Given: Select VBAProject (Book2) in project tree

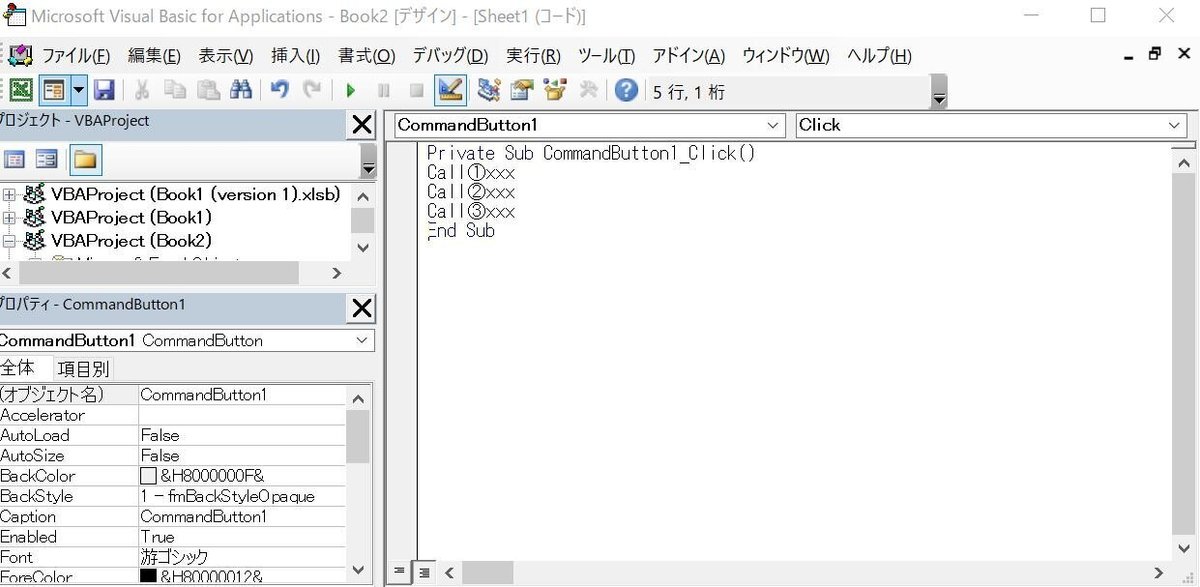Looking at the screenshot, I should 131,240.
